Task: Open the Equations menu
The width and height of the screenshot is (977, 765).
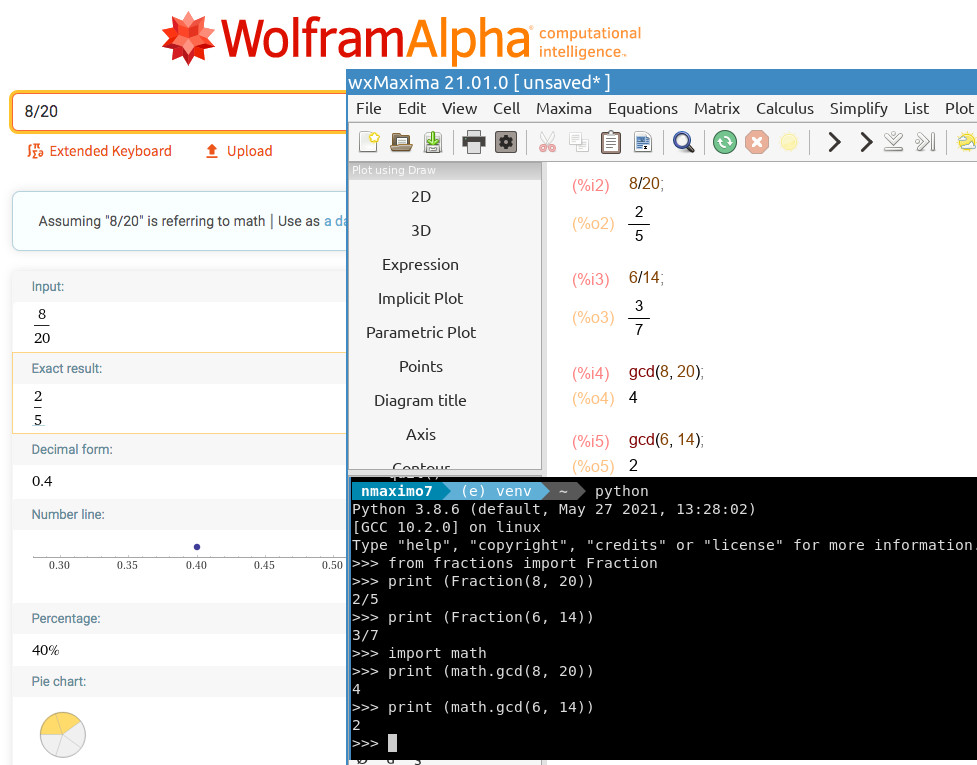Action: pos(642,108)
